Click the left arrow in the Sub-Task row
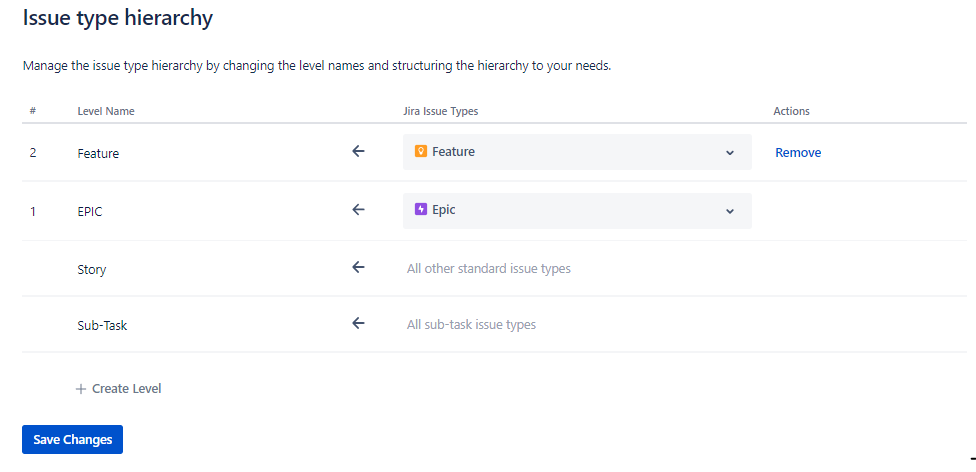 click(359, 324)
